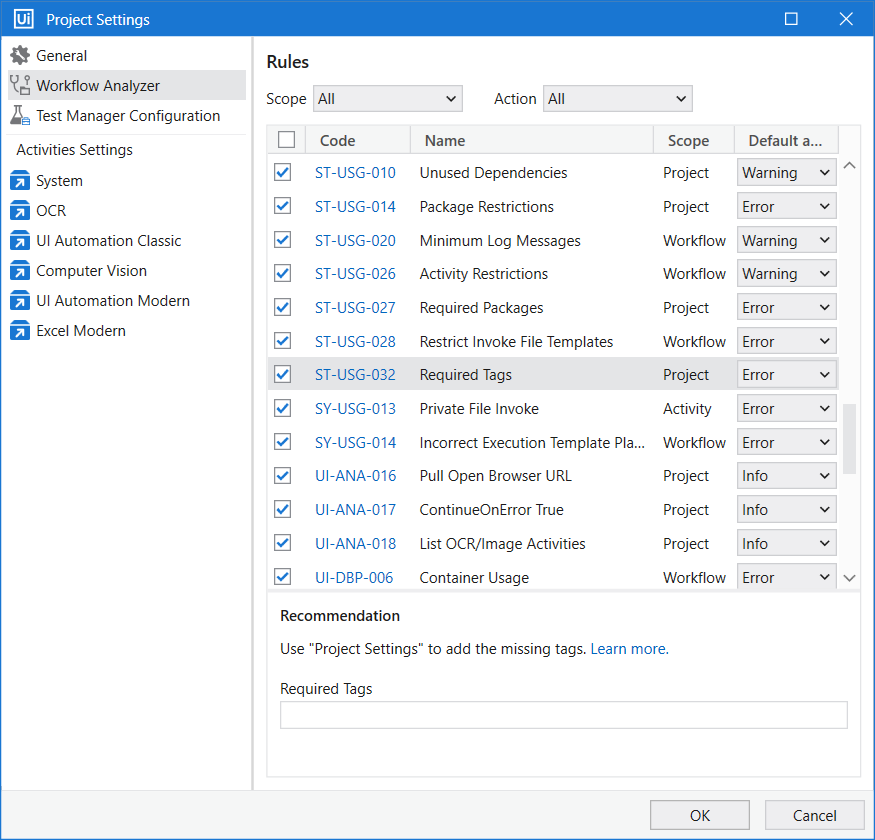Screen dimensions: 875x840
Task: Uncheck the Unused Dependencies rule checkbox
Action: pos(283,173)
